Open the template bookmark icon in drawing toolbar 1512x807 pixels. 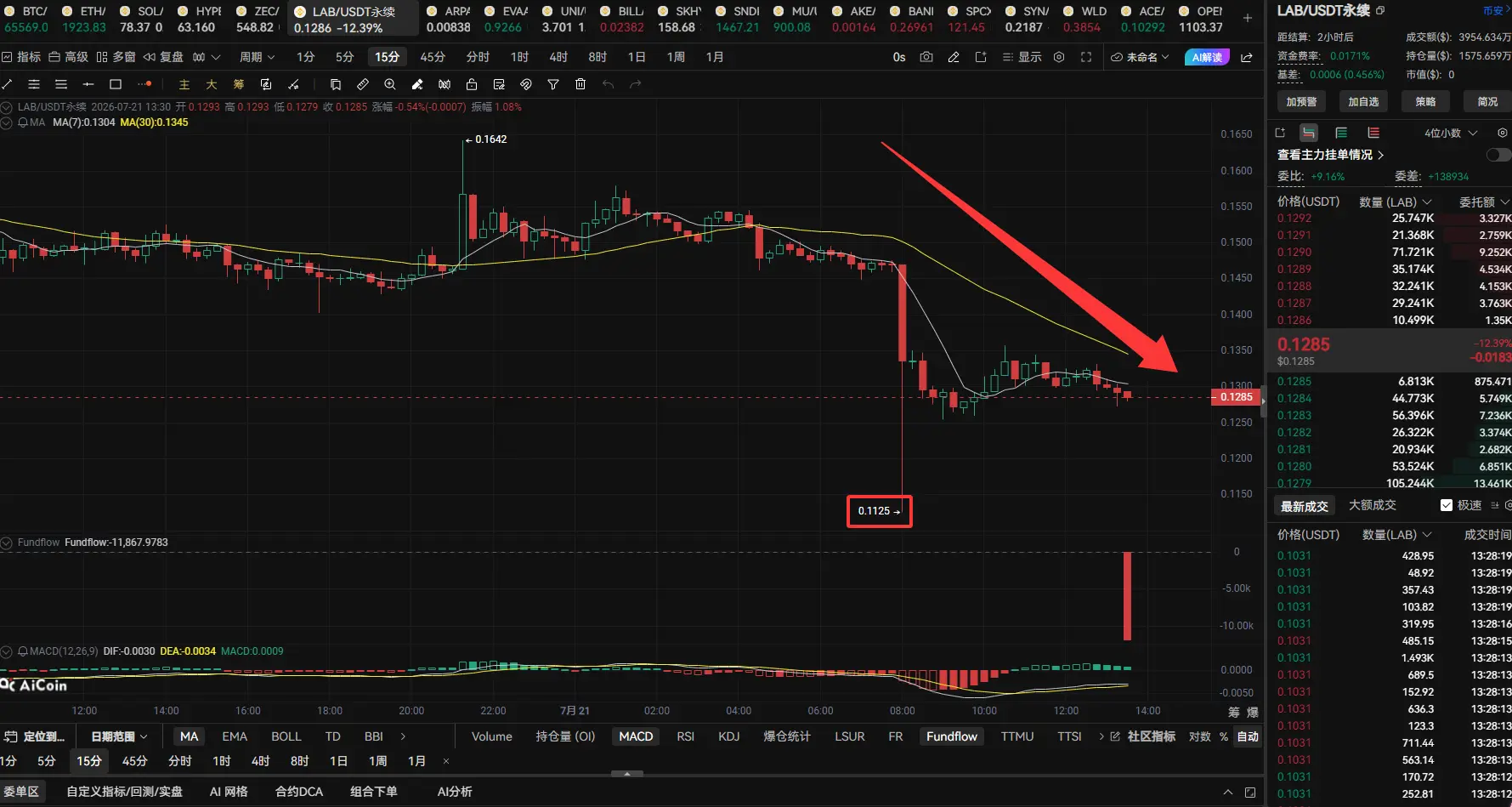pyautogui.click(x=336, y=84)
